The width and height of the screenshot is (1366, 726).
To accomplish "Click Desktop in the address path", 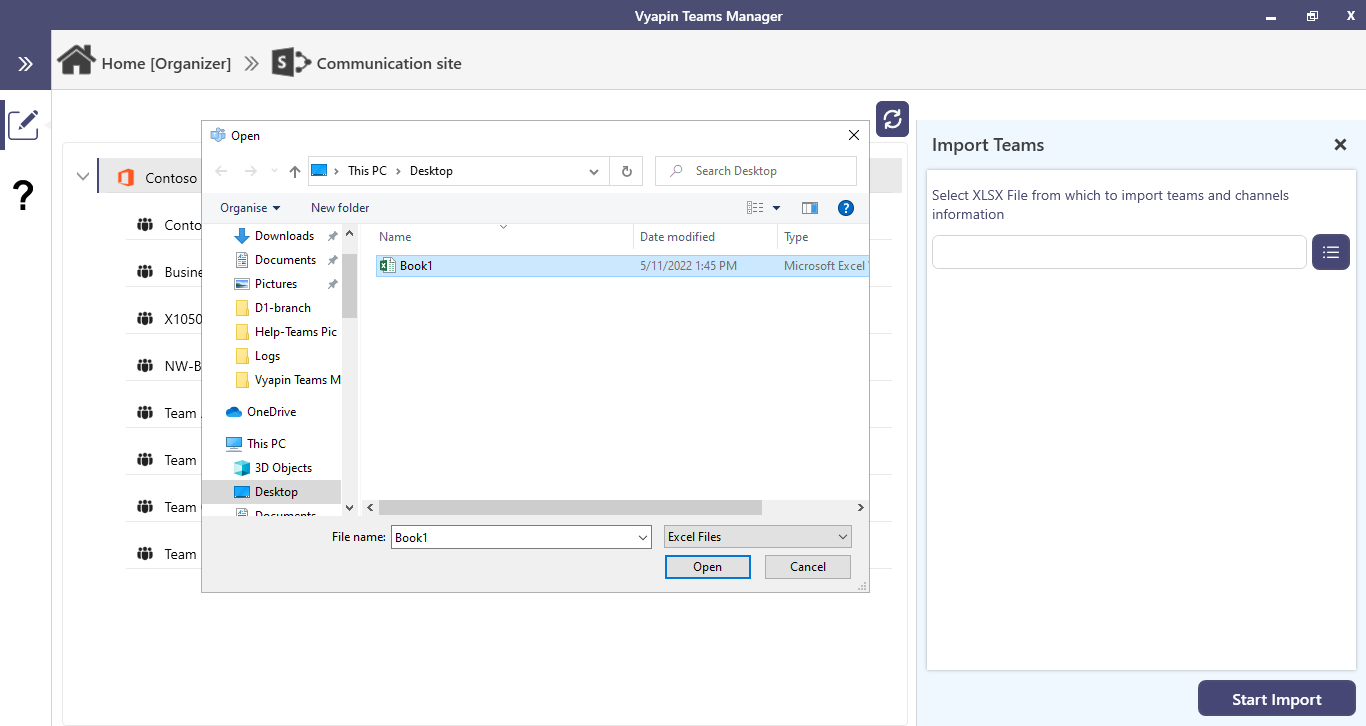I will click(431, 171).
